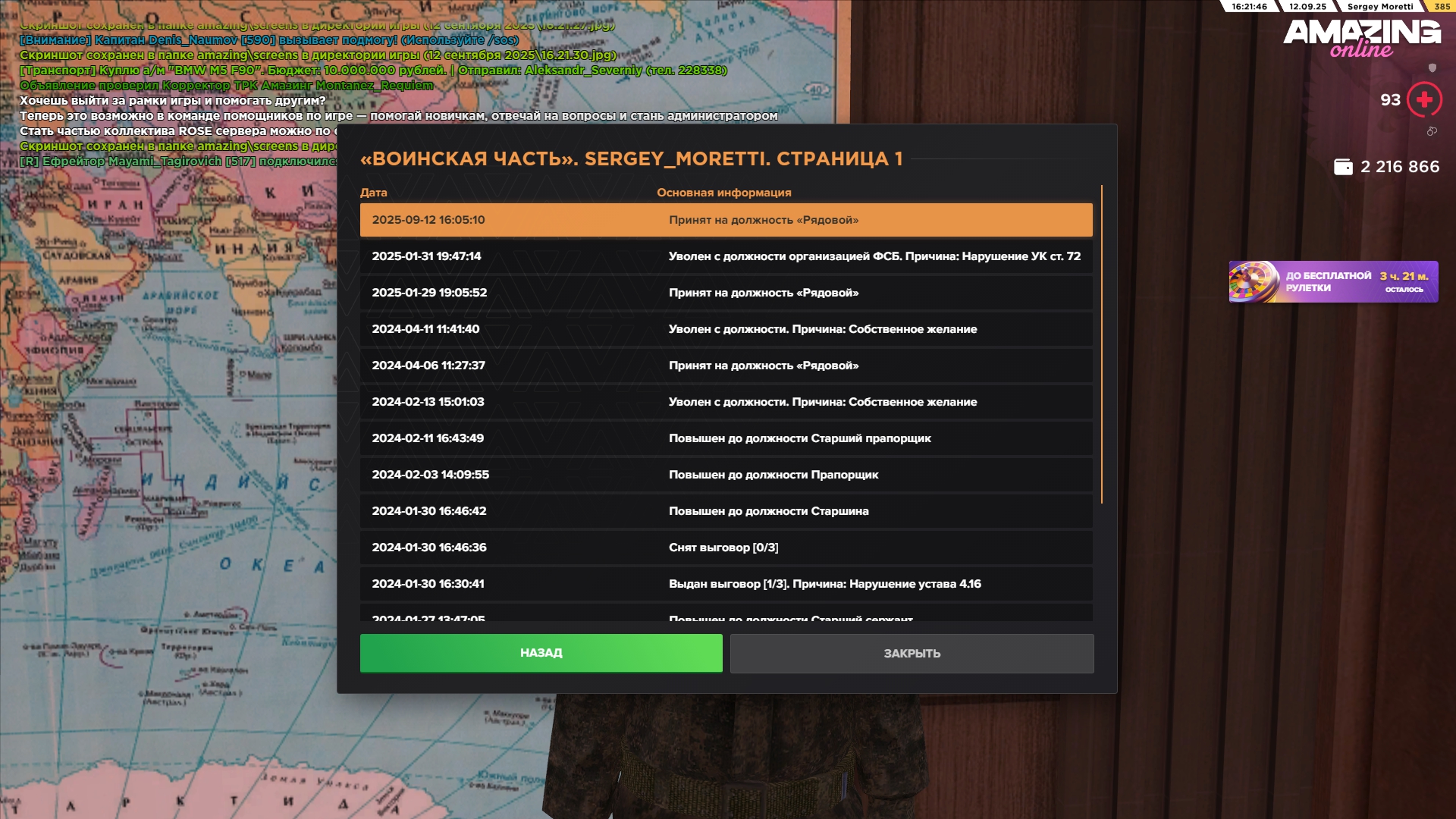The height and width of the screenshot is (819, 1456).
Task: Click the Sergey Moretti name tab
Action: (x=1379, y=6)
